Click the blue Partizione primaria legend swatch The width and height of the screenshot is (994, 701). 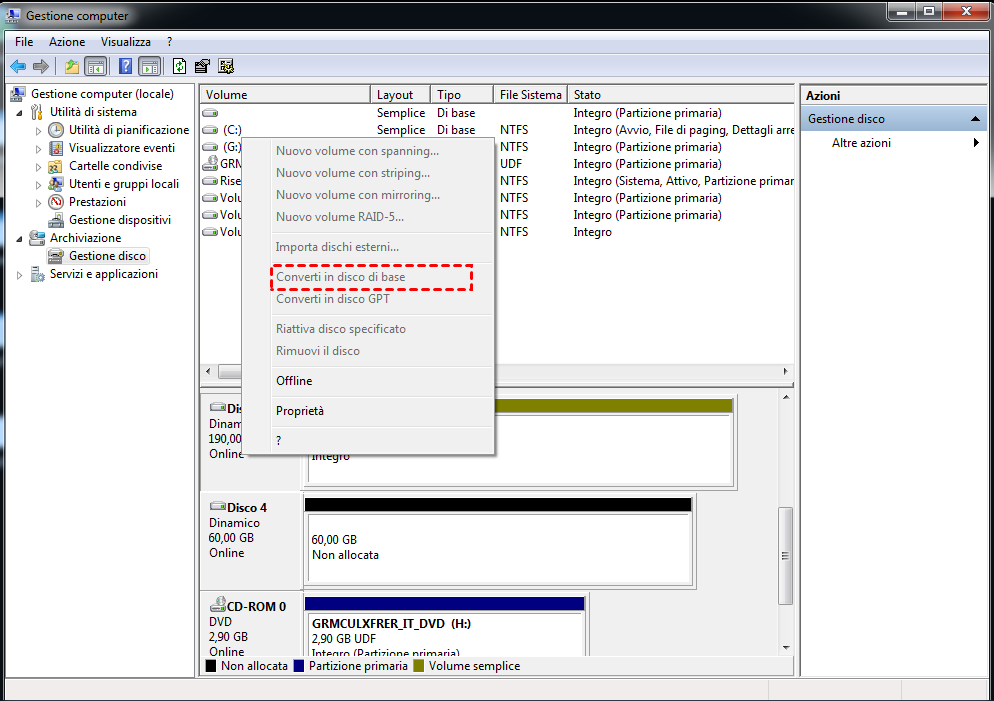[x=299, y=666]
